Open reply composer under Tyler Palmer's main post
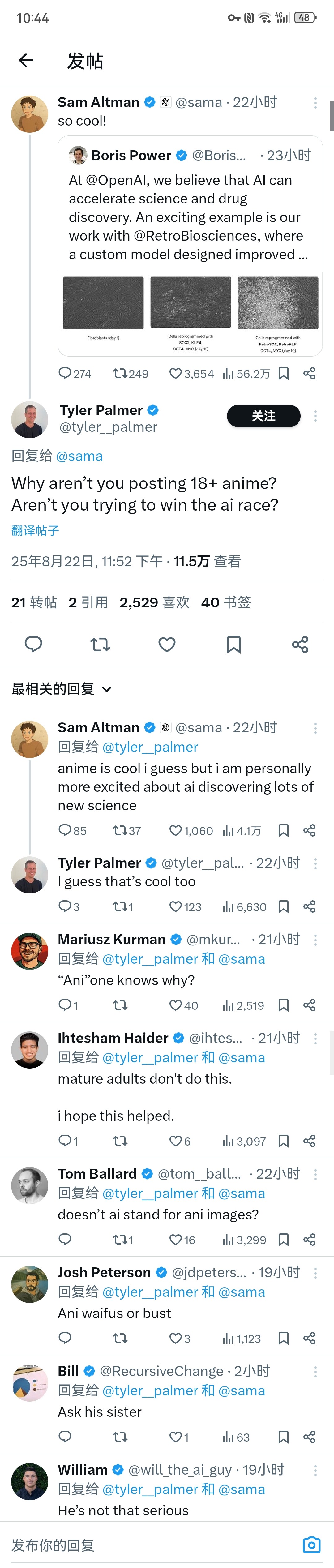 (33, 644)
